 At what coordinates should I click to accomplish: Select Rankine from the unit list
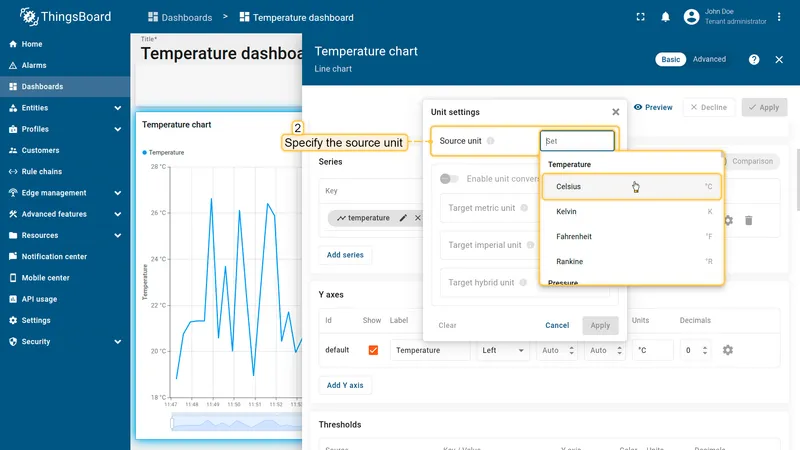coord(632,261)
